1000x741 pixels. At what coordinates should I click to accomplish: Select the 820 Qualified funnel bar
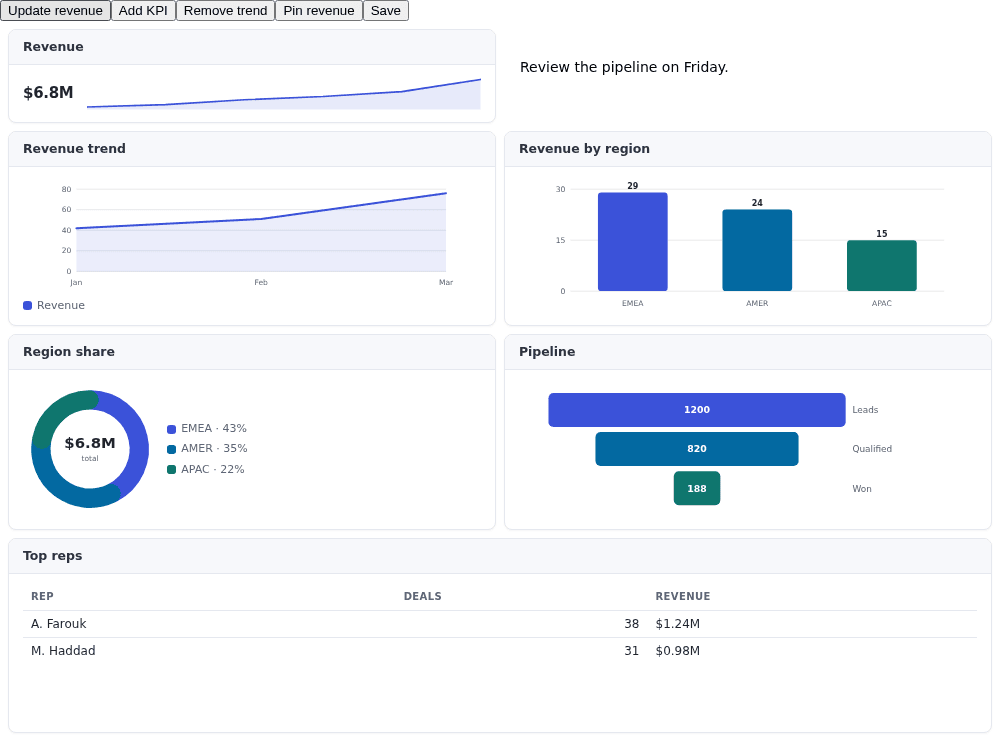click(x=697, y=449)
